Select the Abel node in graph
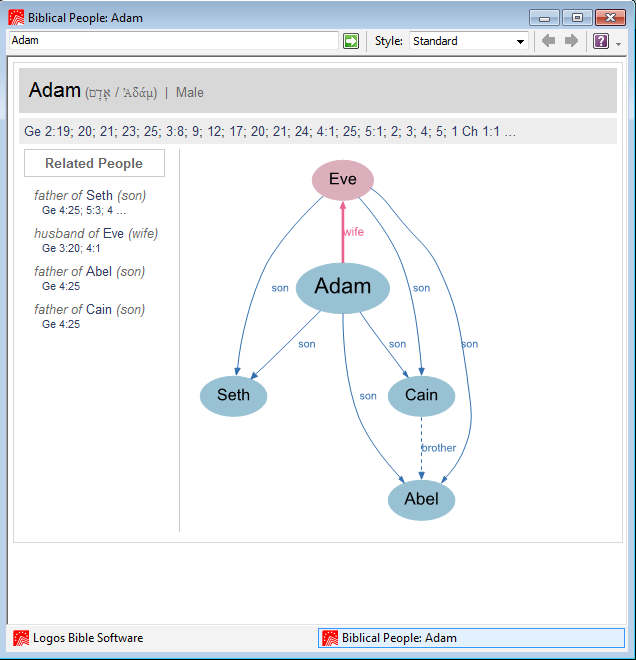This screenshot has height=660, width=636. pyautogui.click(x=421, y=500)
